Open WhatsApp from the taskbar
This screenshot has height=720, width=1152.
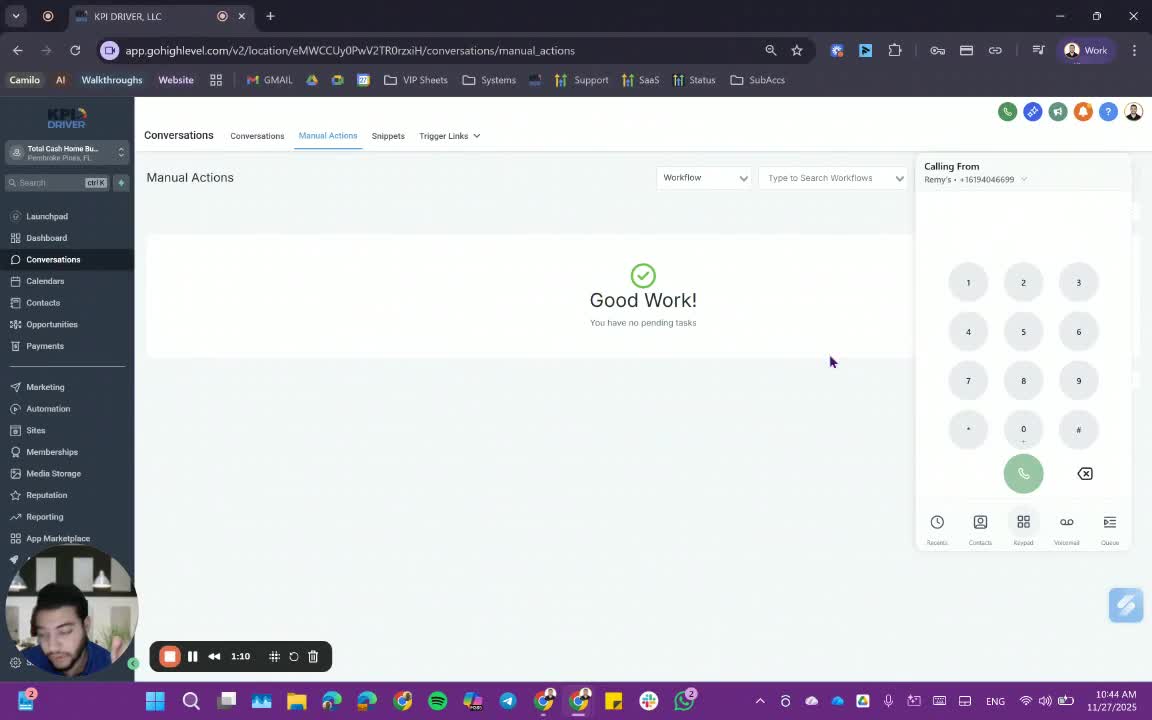point(684,701)
